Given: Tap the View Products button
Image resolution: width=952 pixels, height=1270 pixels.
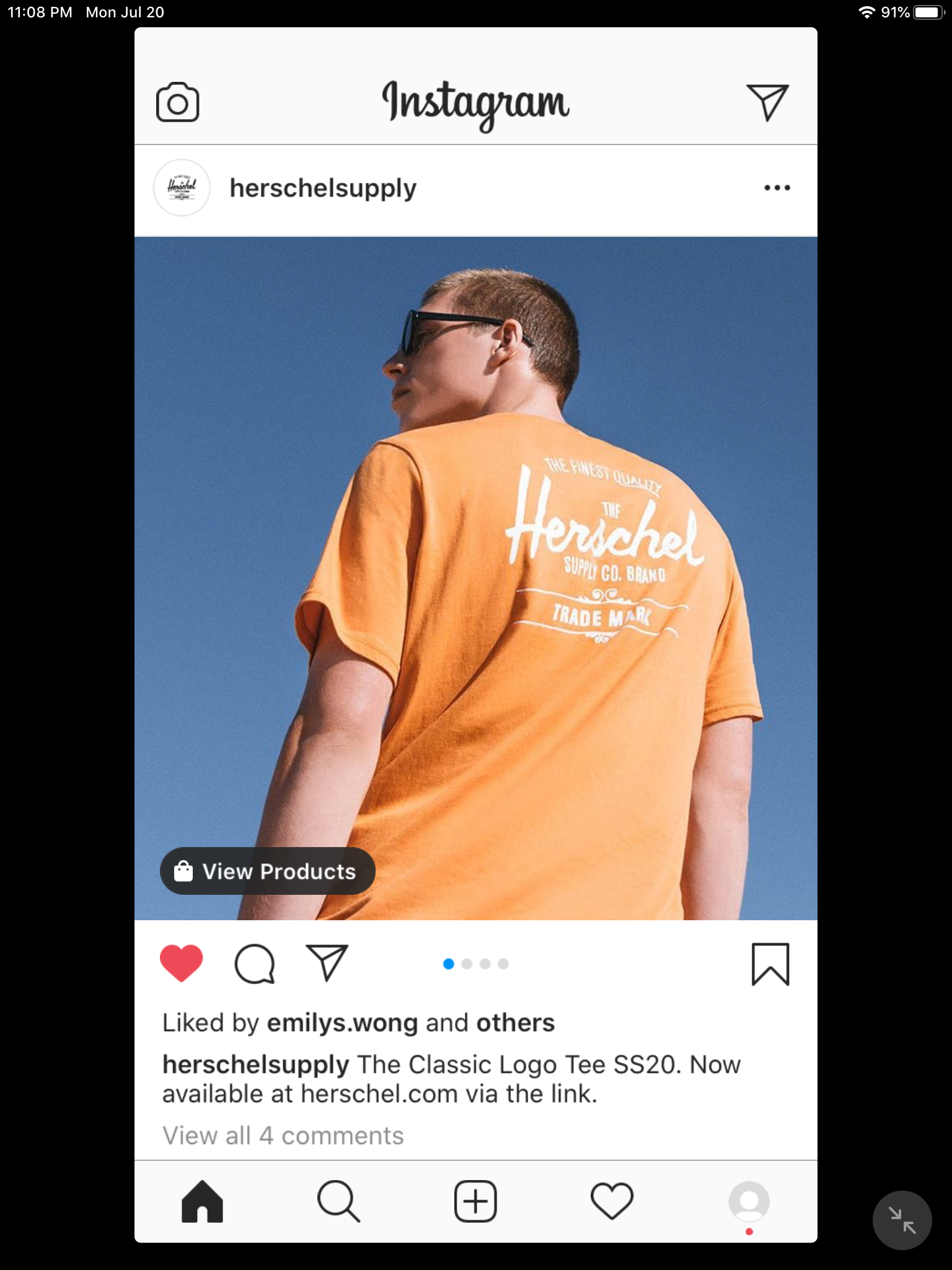Looking at the screenshot, I should click(268, 871).
